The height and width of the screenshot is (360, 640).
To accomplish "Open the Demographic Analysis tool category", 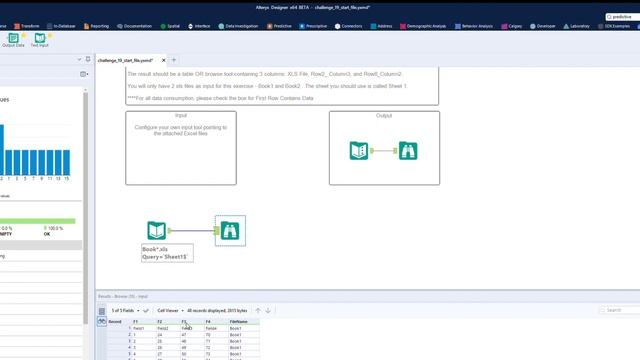I will [423, 26].
